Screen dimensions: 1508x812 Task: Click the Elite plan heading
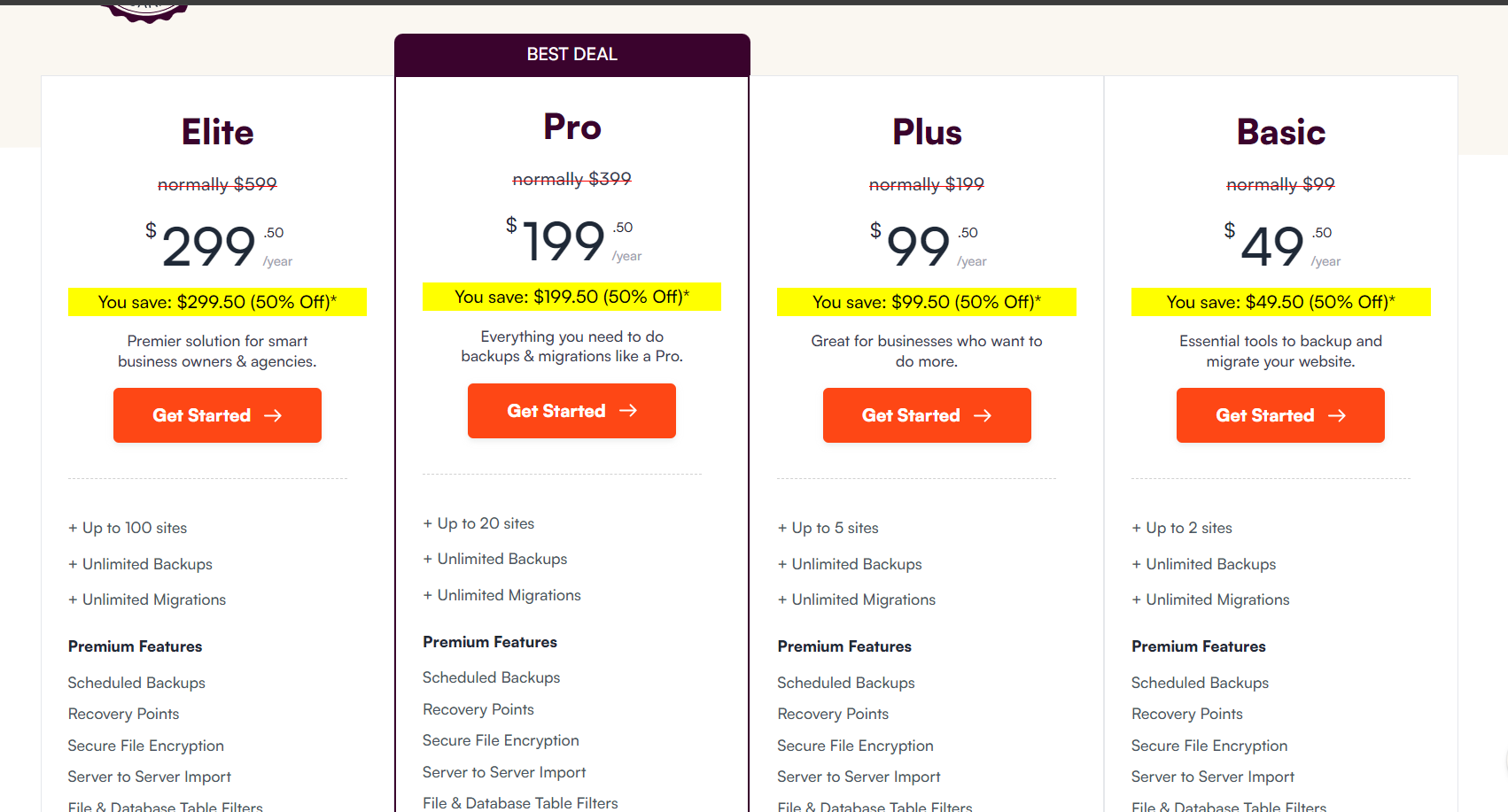pos(218,133)
